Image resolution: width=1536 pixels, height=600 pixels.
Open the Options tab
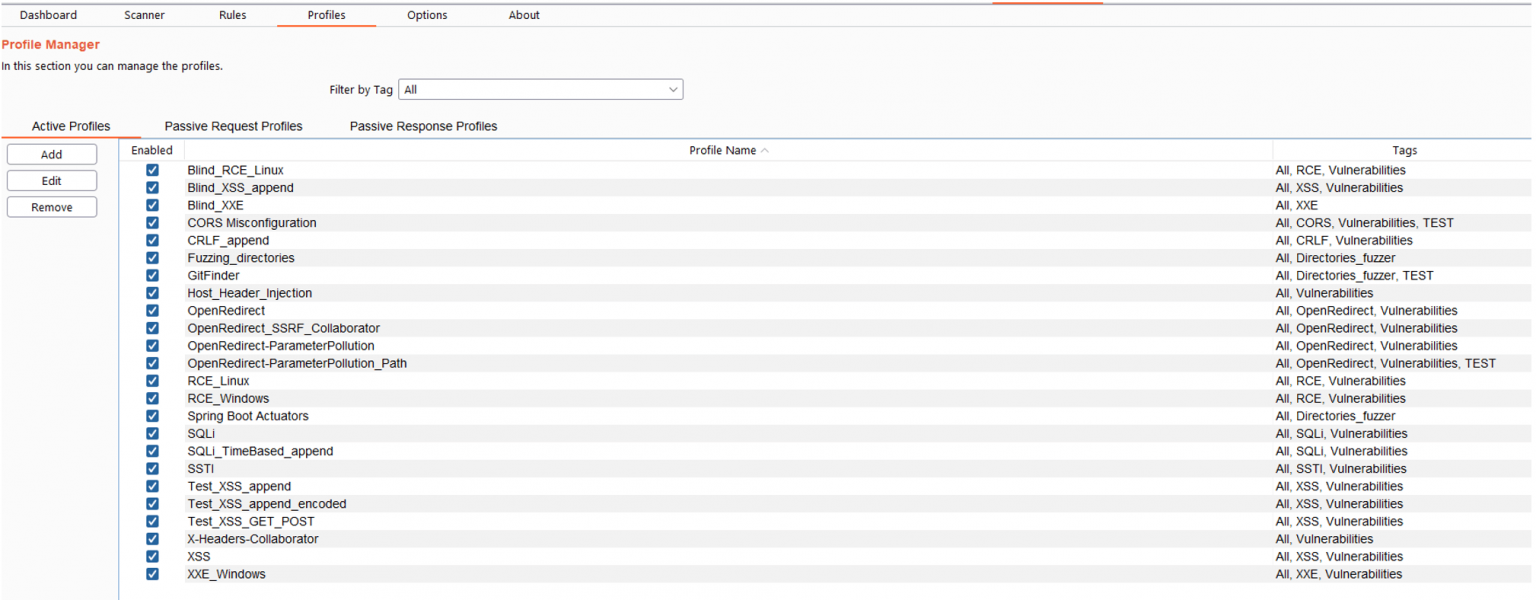[427, 15]
